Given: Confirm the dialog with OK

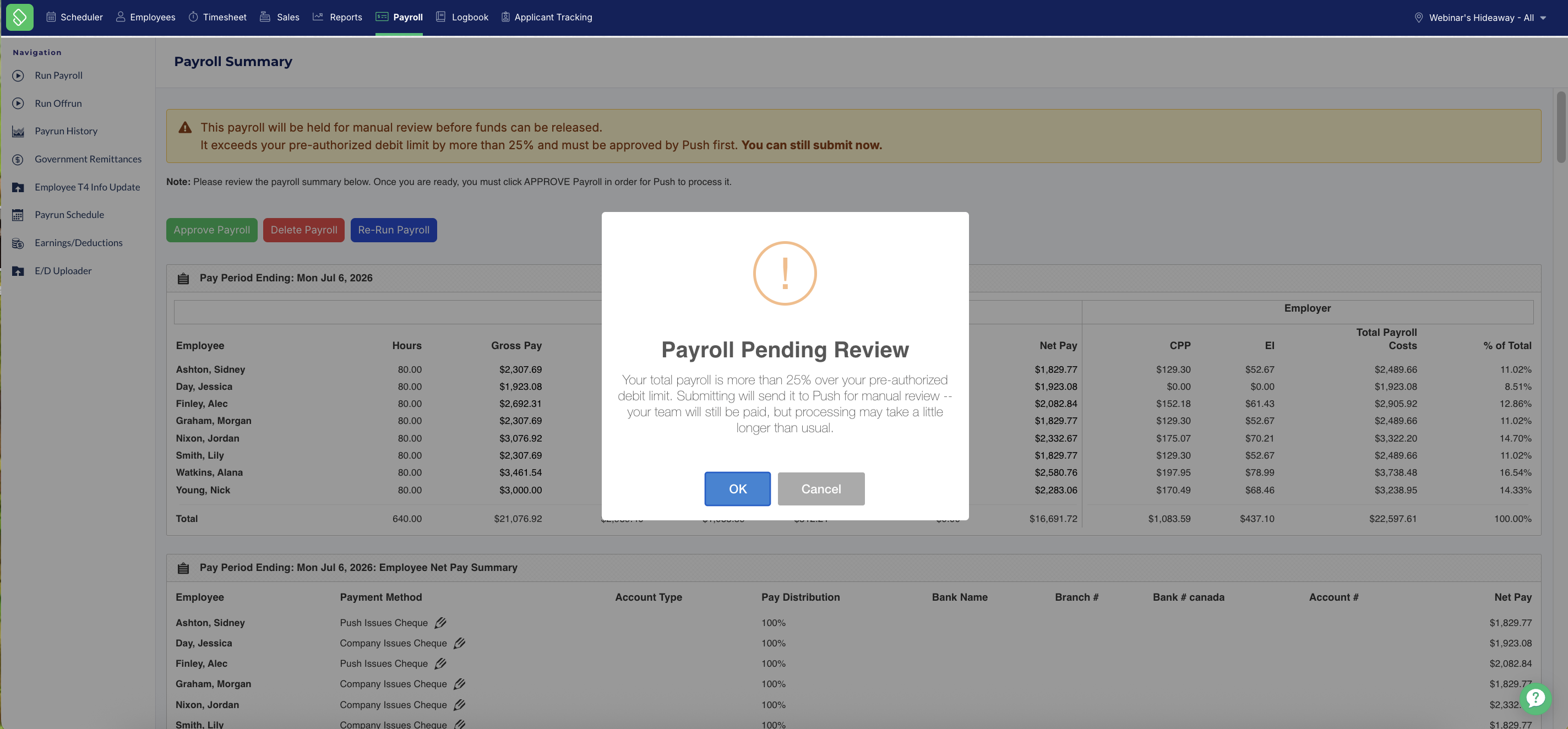Looking at the screenshot, I should 737,488.
